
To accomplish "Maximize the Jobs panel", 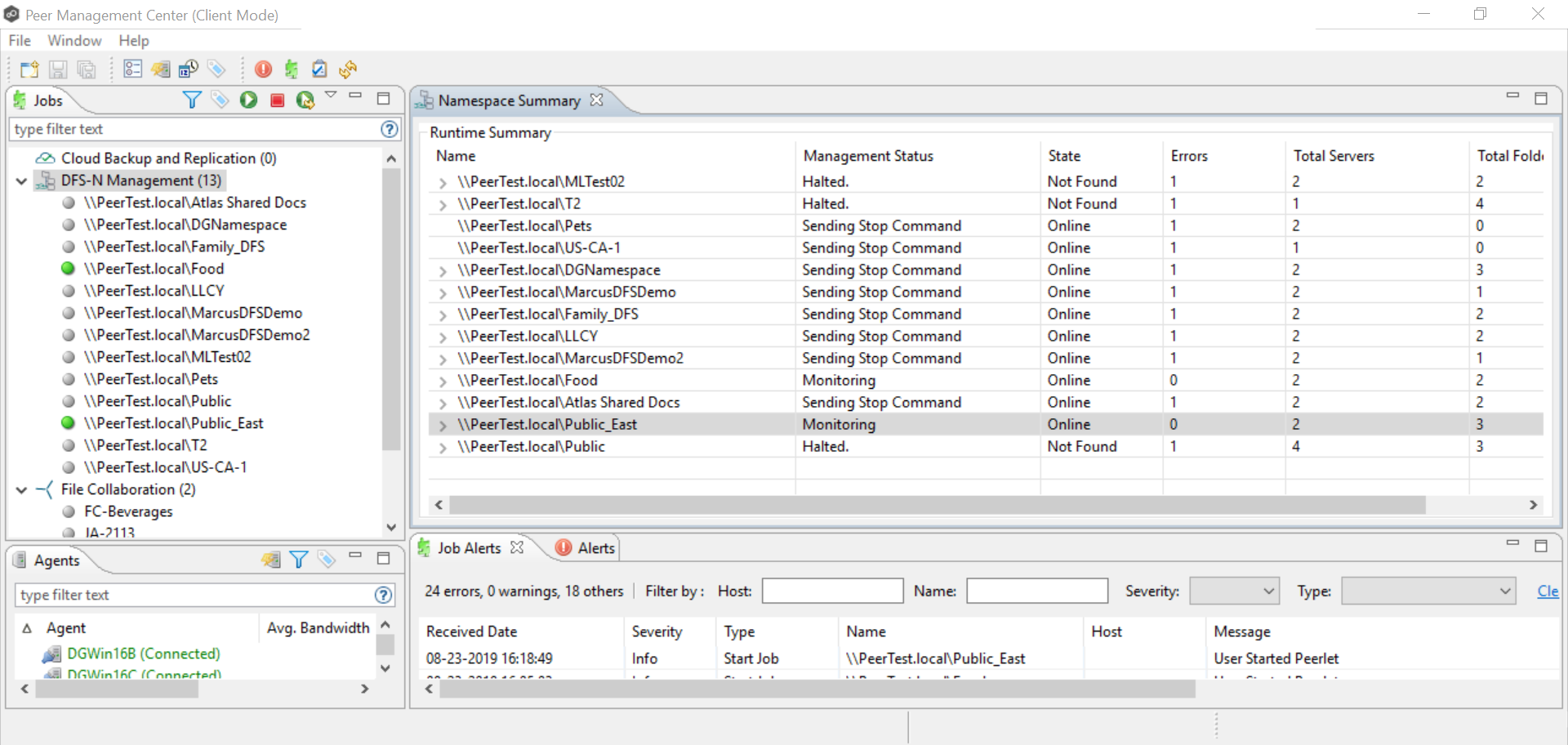I will [383, 98].
